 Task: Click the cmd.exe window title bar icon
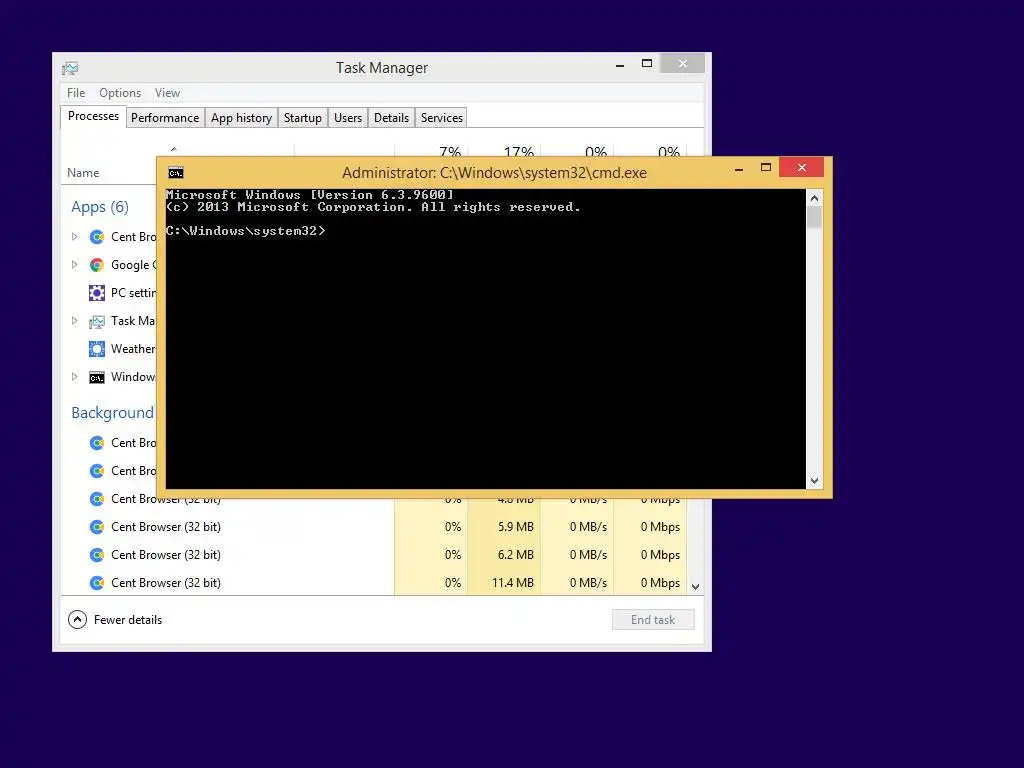(176, 172)
